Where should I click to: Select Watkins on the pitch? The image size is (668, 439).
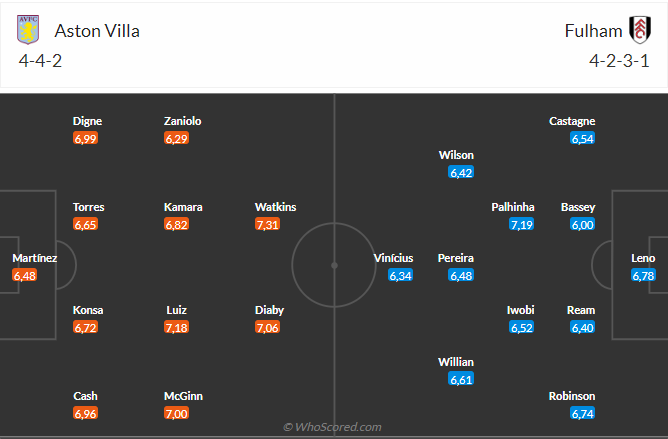(275, 207)
